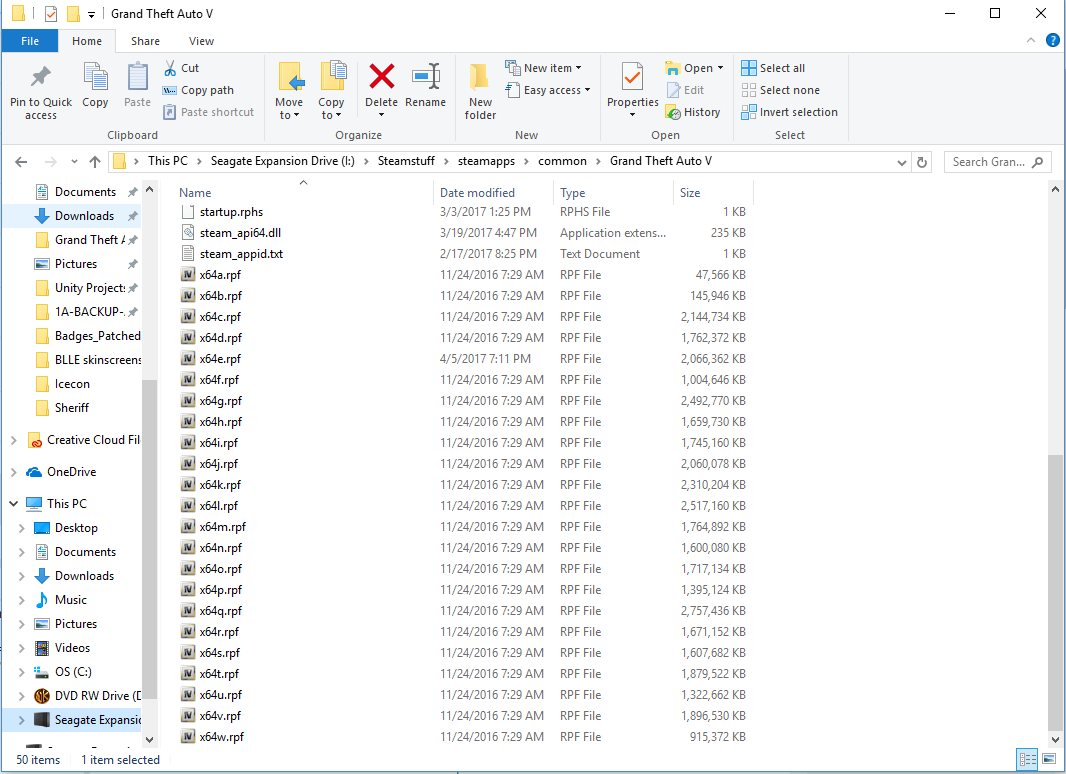Expand the Open dropdown arrow
The width and height of the screenshot is (1066, 774).
point(721,68)
